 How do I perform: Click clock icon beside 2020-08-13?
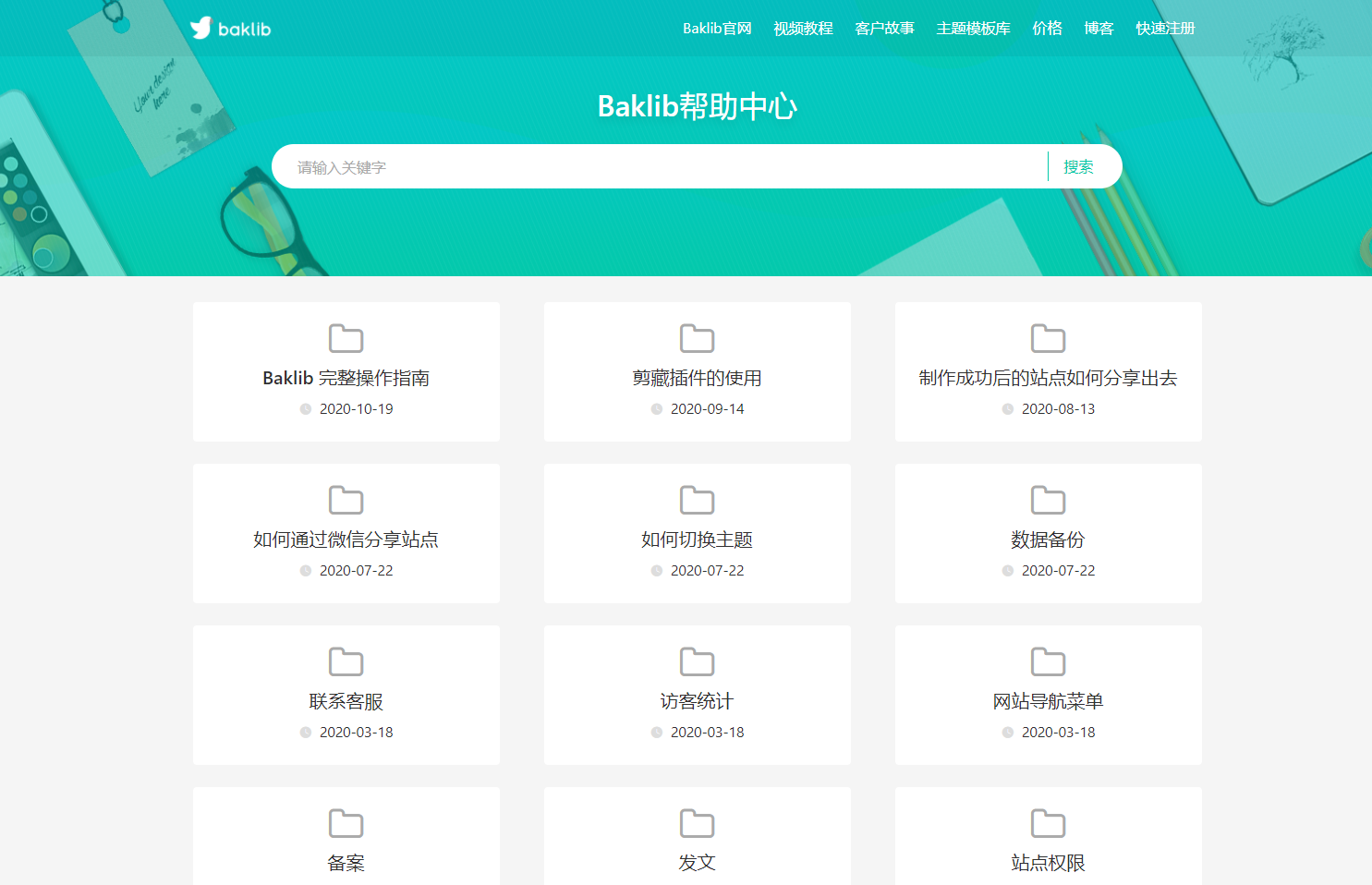coord(1008,409)
